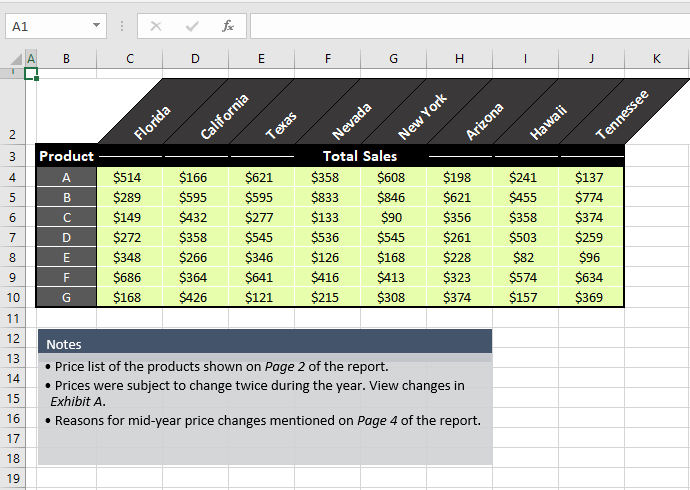Click the Tennessee diagonal header cell
Screen dimensions: 690x490
point(622,114)
